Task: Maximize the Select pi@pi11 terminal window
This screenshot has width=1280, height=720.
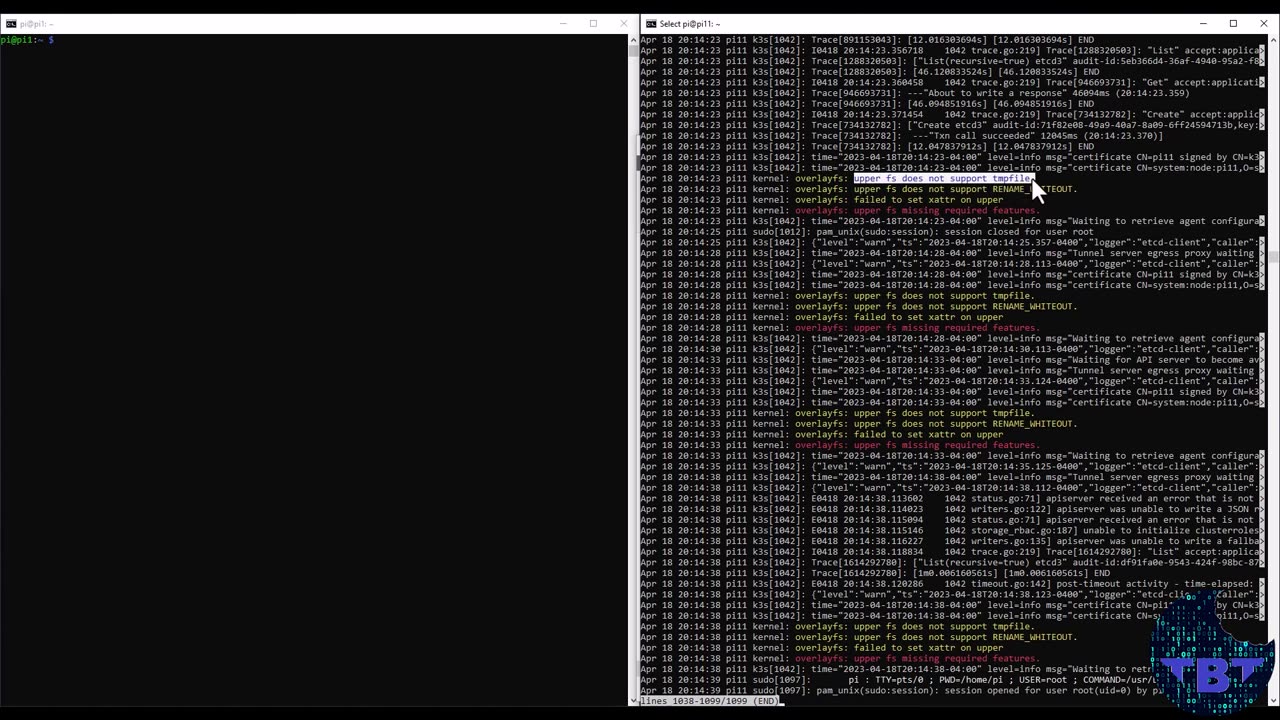Action: tap(1233, 24)
